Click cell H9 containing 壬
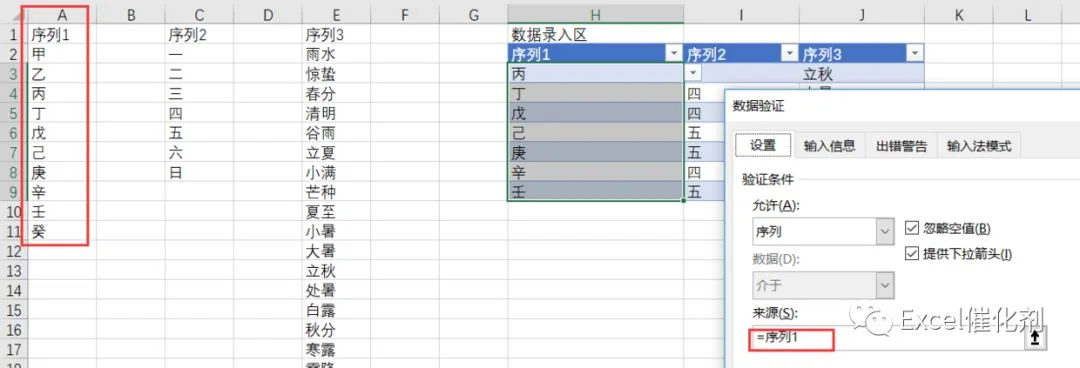The width and height of the screenshot is (1080, 368). pos(595,192)
